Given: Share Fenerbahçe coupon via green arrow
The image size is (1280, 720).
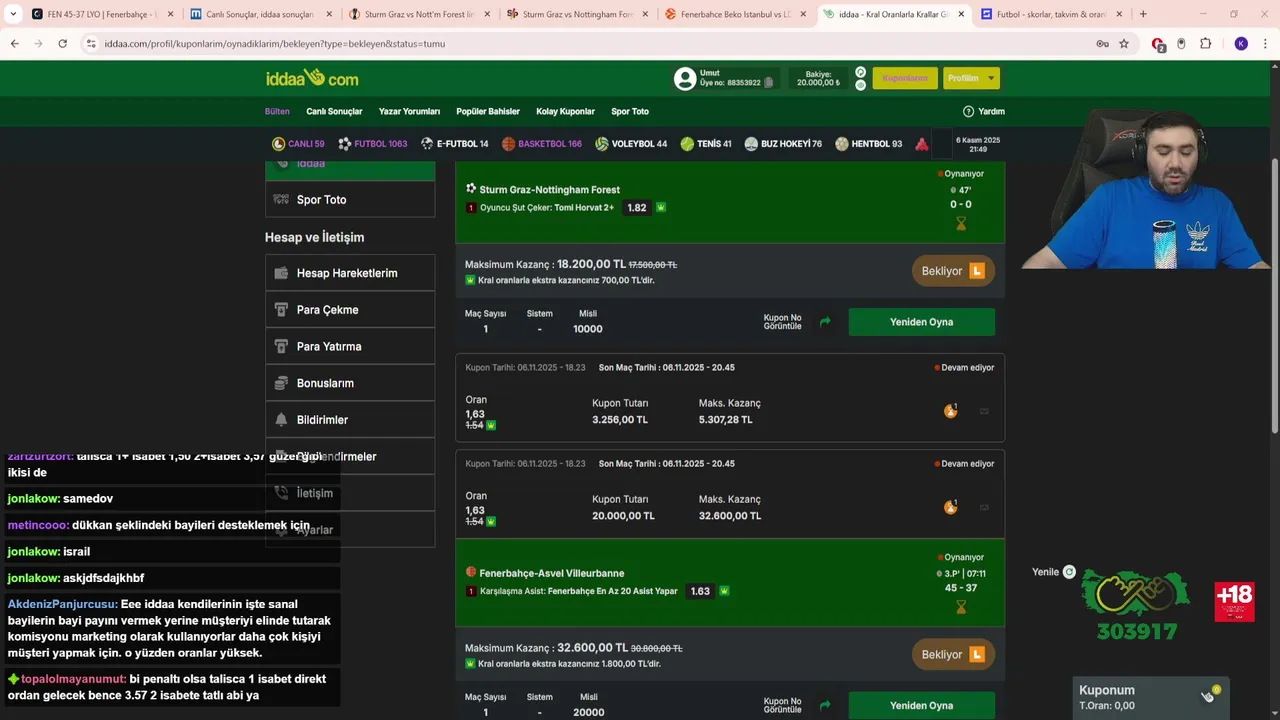Looking at the screenshot, I should coord(825,705).
